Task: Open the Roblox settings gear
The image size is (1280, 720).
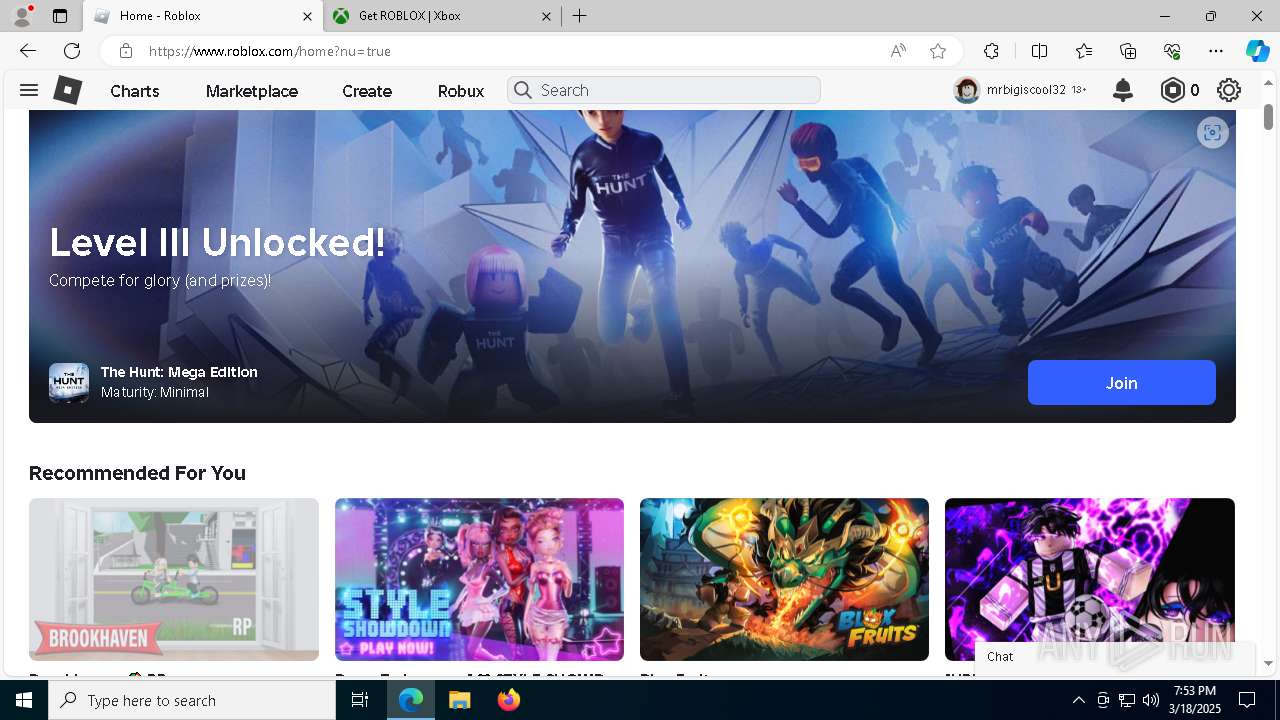Action: coord(1229,90)
